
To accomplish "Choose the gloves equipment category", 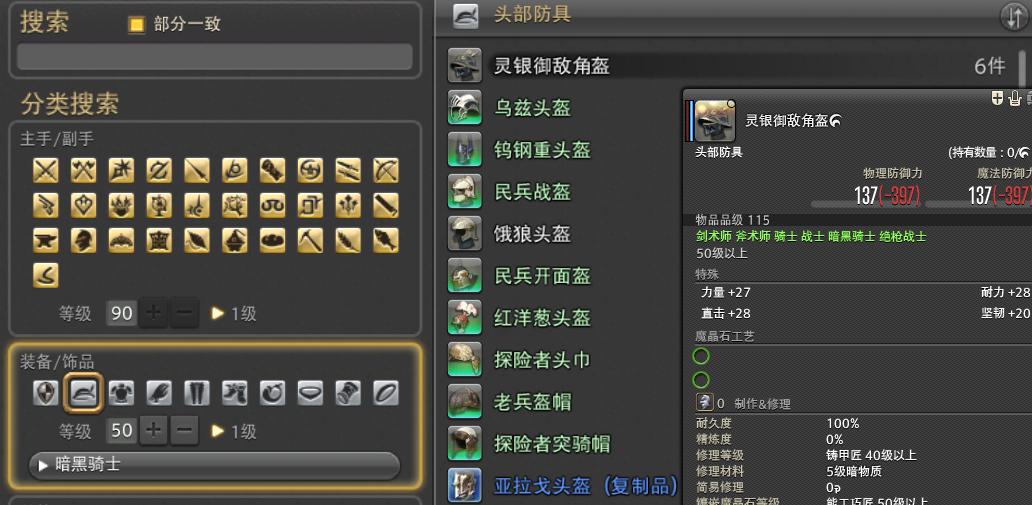I will tap(159, 393).
